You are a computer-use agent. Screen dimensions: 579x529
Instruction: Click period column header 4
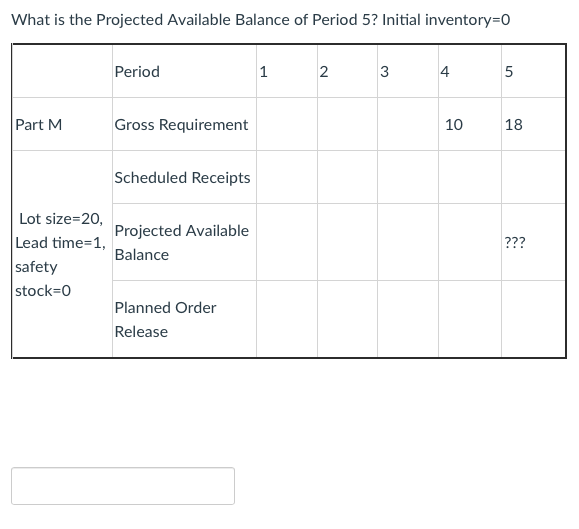click(x=445, y=72)
